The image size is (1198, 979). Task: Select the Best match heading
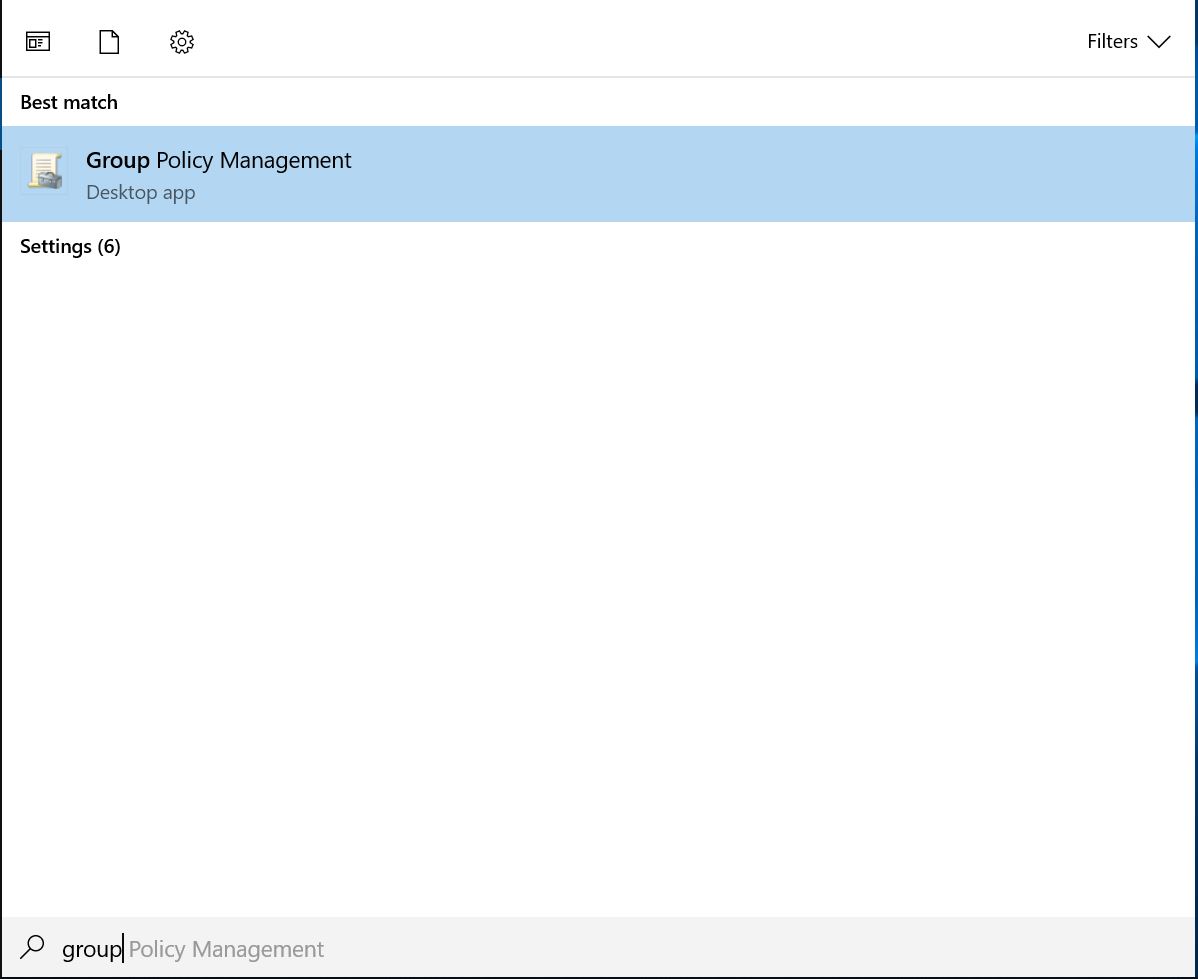click(68, 101)
